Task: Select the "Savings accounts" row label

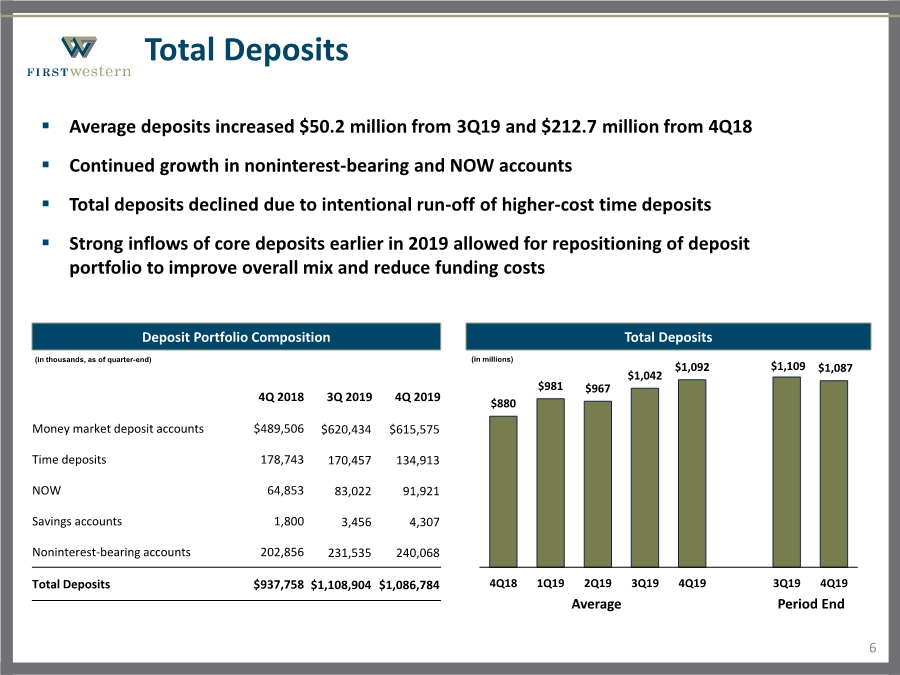Action: click(x=77, y=522)
